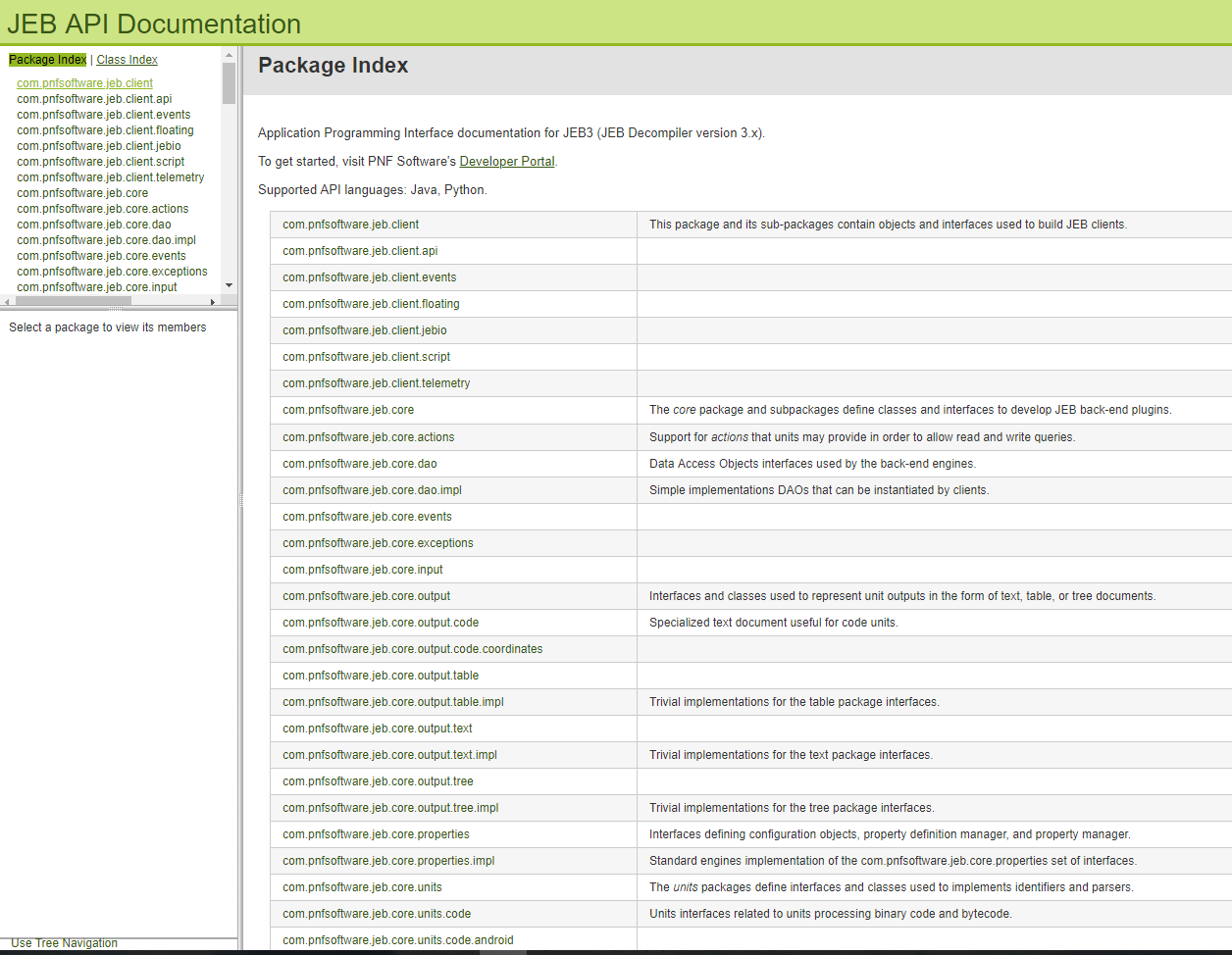Open com.pnfsoftware.jeb.client link in the table
Screen dimensions: 1232x955
coord(350,225)
